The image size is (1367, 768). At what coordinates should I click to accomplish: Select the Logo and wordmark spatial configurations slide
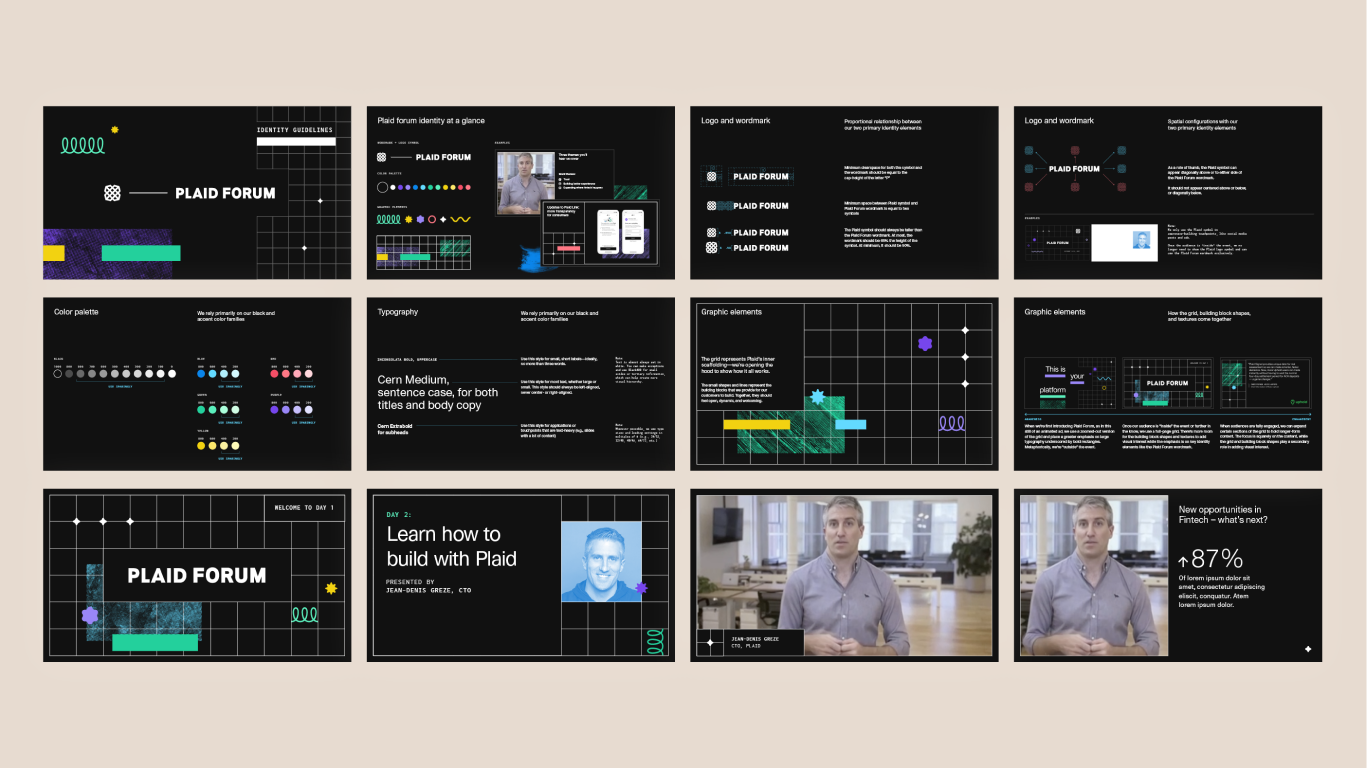(1168, 193)
